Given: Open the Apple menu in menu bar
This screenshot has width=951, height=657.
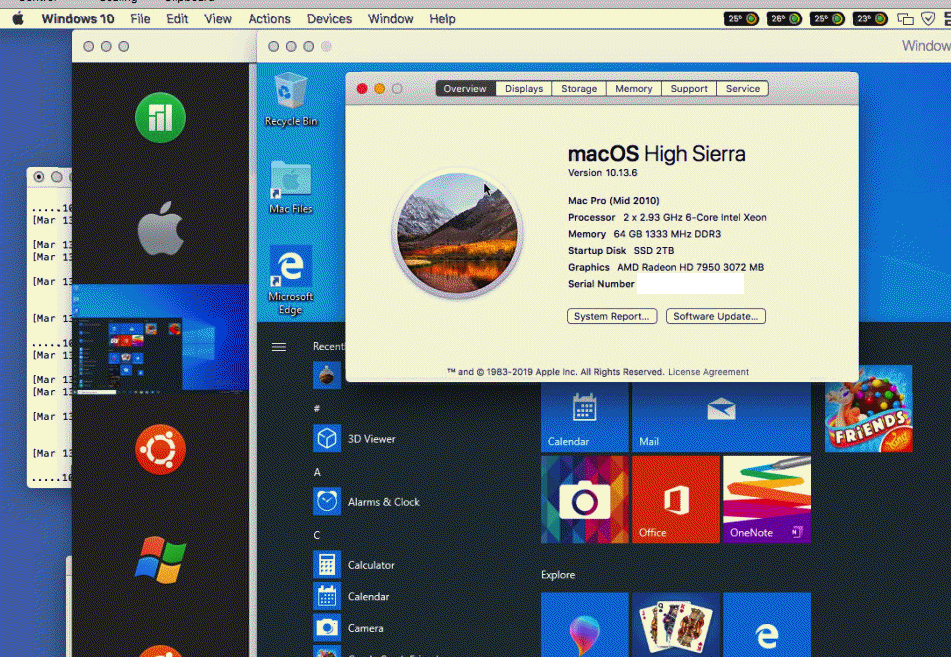Looking at the screenshot, I should 18,19.
